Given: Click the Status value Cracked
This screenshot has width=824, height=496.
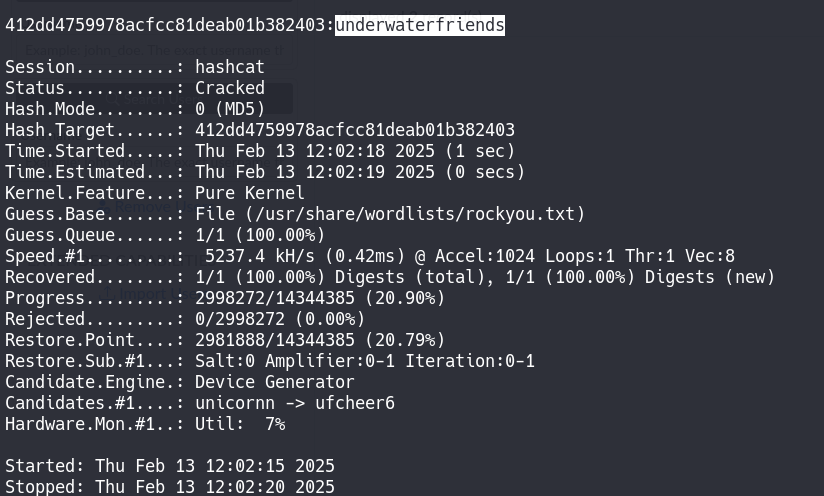Looking at the screenshot, I should 229,88.
